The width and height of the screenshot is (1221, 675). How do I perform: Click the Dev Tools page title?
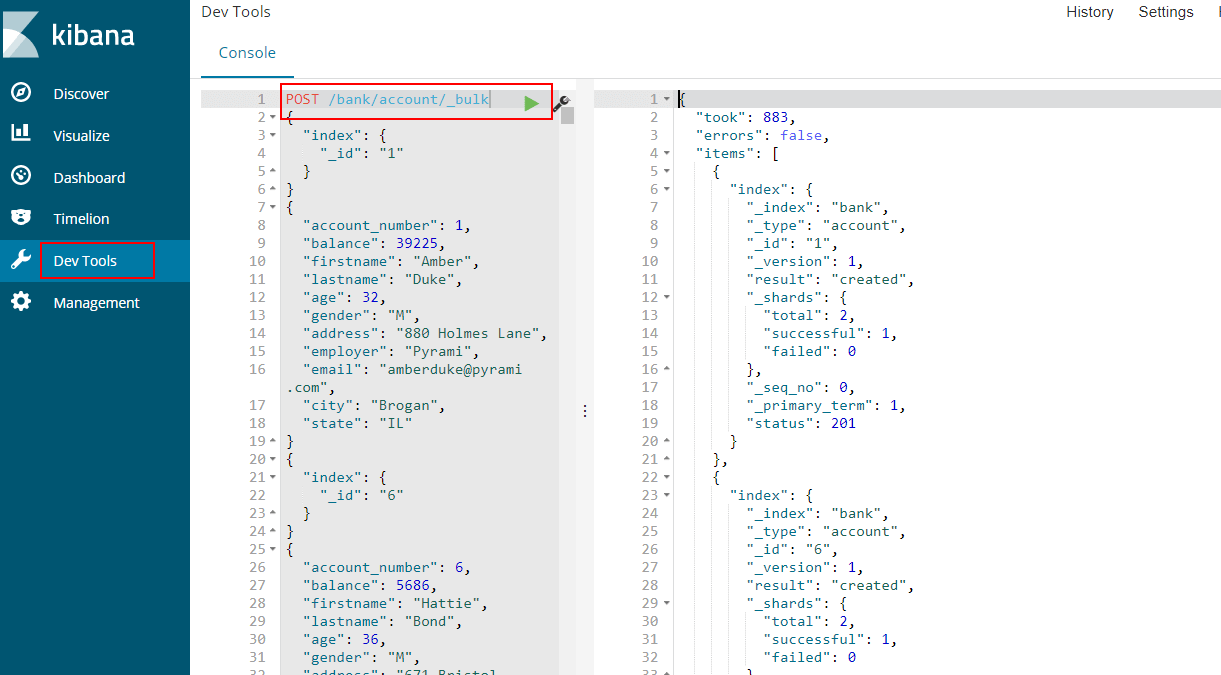pyautogui.click(x=236, y=12)
